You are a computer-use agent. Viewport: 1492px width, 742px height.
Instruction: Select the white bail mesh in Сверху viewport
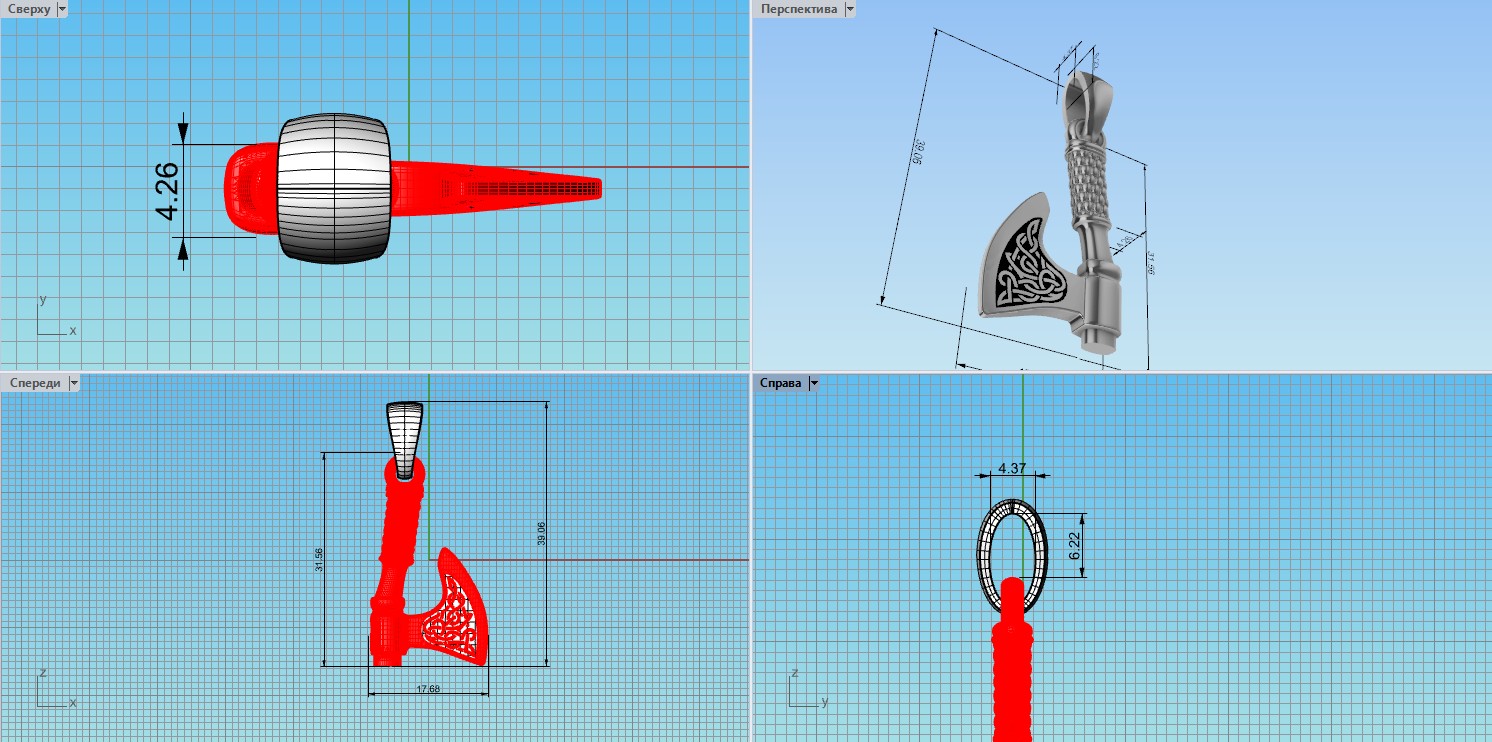[x=333, y=188]
